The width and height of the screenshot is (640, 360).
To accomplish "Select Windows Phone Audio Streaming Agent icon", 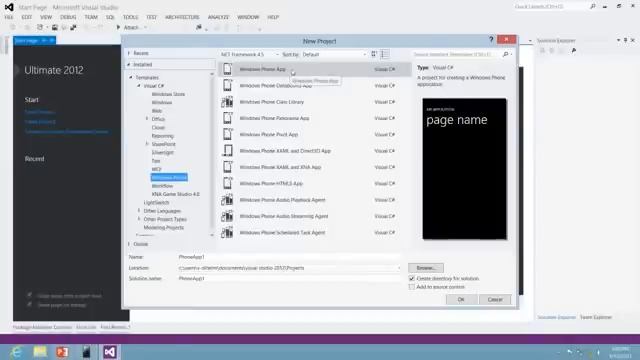I will point(227,216).
